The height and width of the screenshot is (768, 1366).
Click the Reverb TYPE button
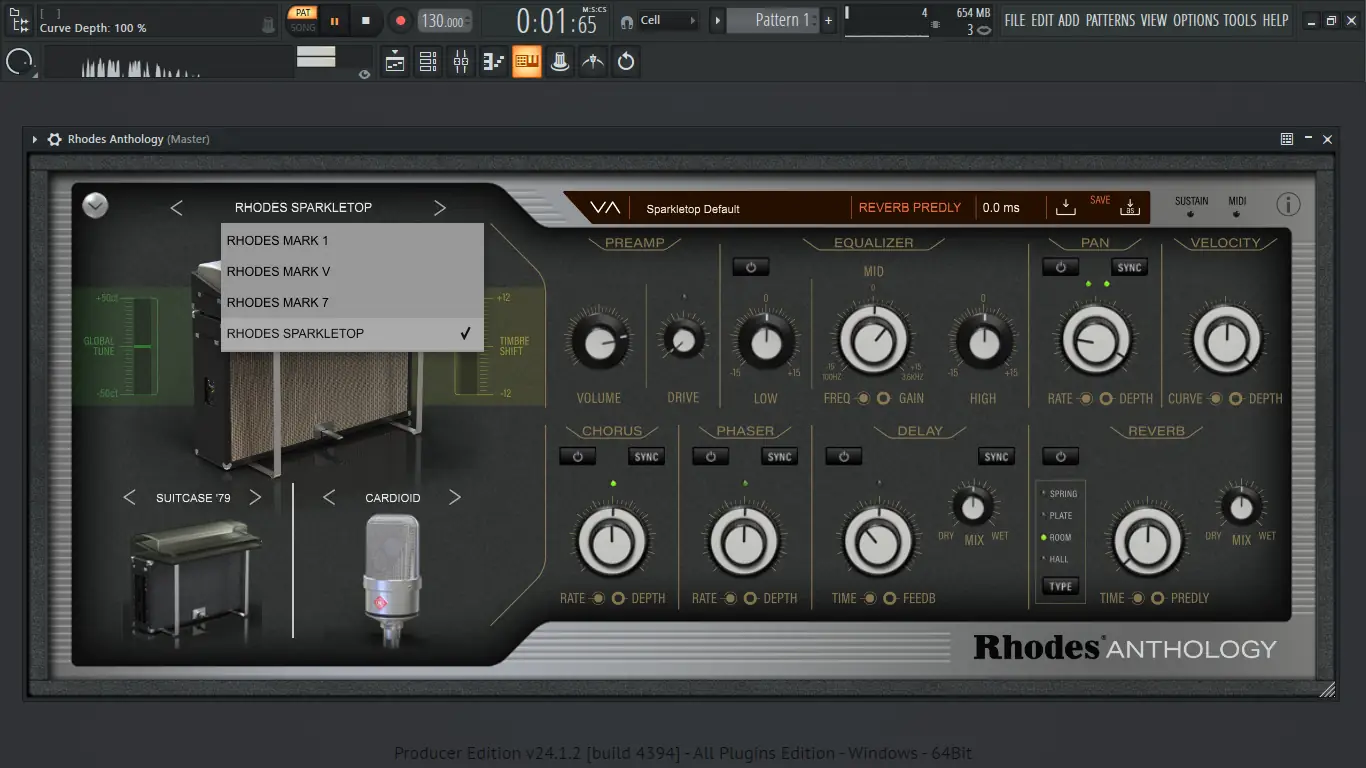pyautogui.click(x=1061, y=586)
